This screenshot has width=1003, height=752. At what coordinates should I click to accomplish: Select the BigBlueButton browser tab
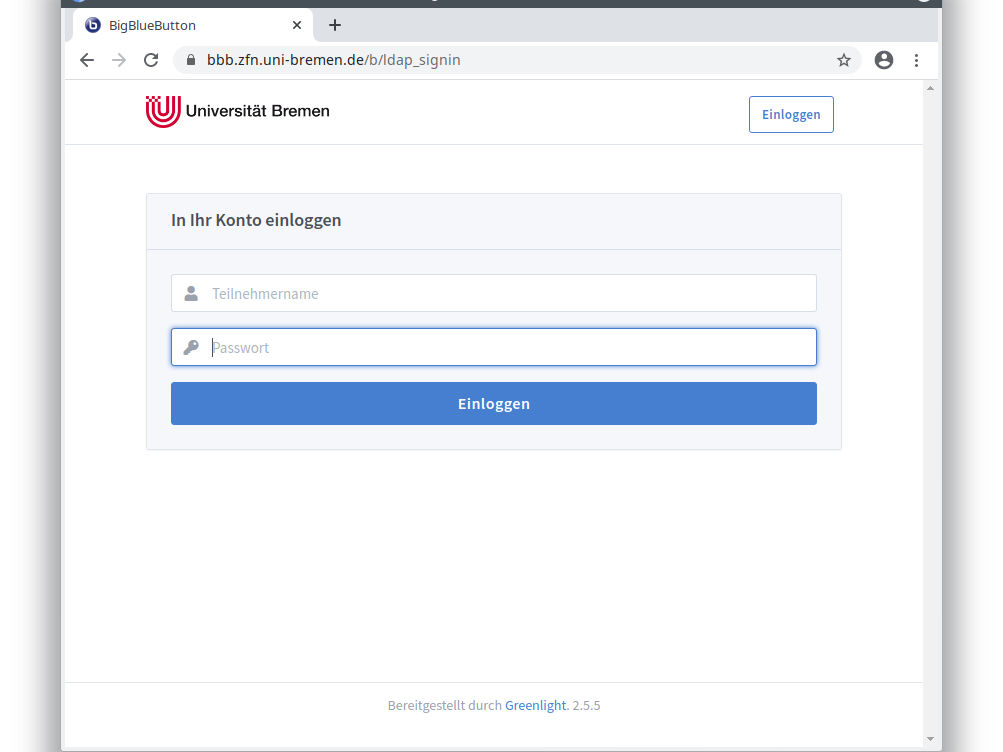click(x=180, y=25)
